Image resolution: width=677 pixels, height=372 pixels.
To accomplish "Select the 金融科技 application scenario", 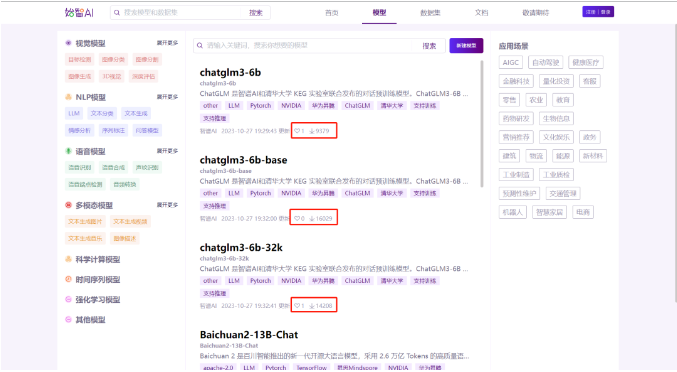I will point(516,81).
